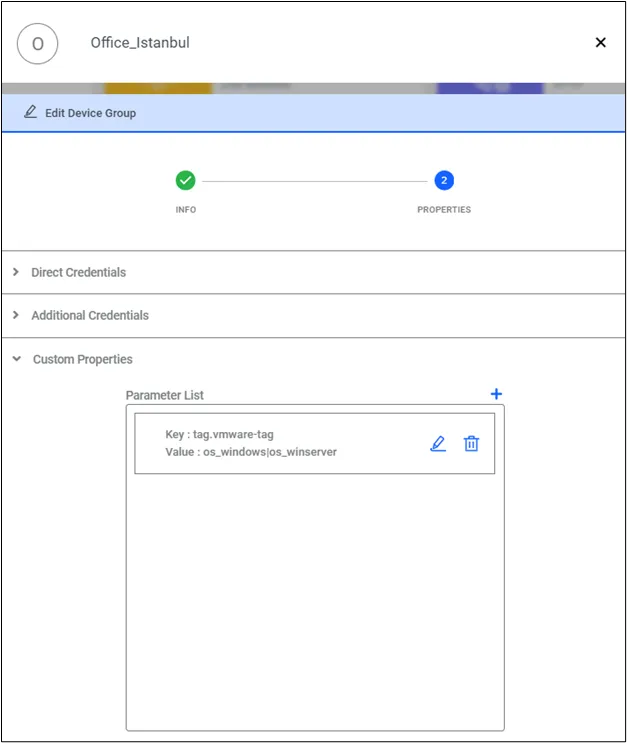Click the Additional Credentials heading
Image resolution: width=627 pixels, height=743 pixels.
(x=90, y=316)
